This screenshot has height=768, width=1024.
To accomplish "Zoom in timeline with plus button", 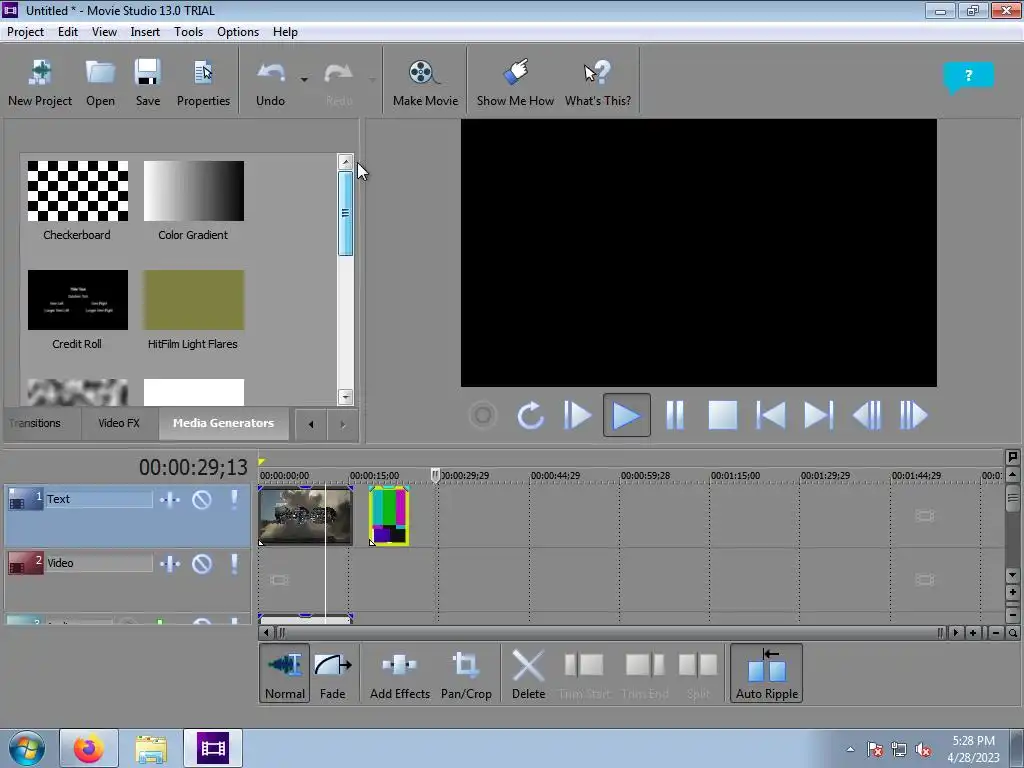I will tap(973, 633).
